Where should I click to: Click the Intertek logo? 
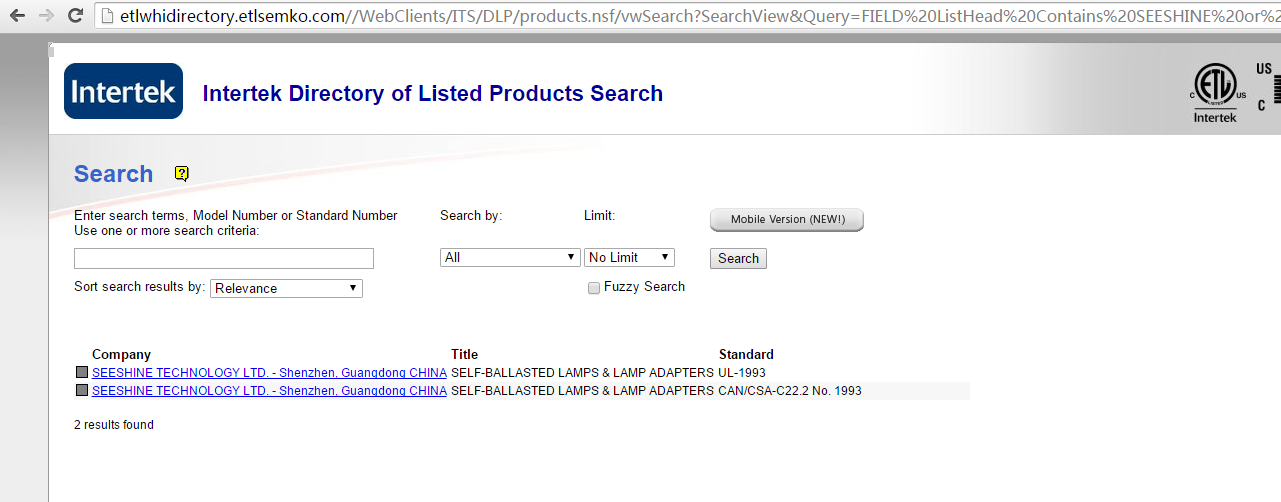[123, 92]
